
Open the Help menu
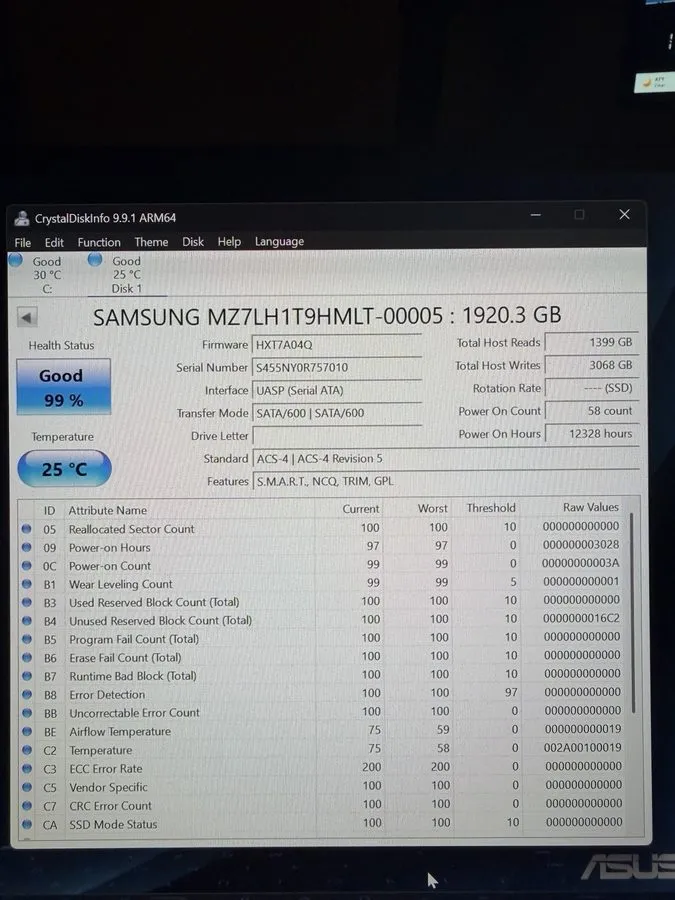tap(229, 242)
